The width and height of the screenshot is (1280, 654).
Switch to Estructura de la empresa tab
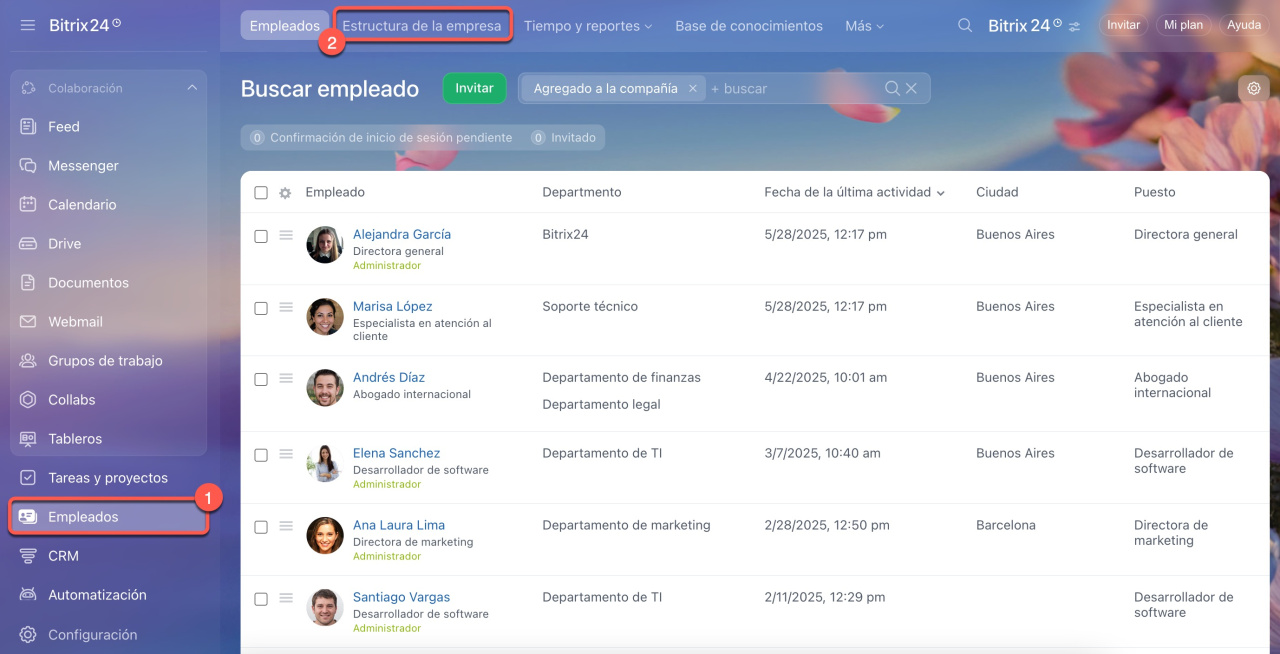point(422,26)
